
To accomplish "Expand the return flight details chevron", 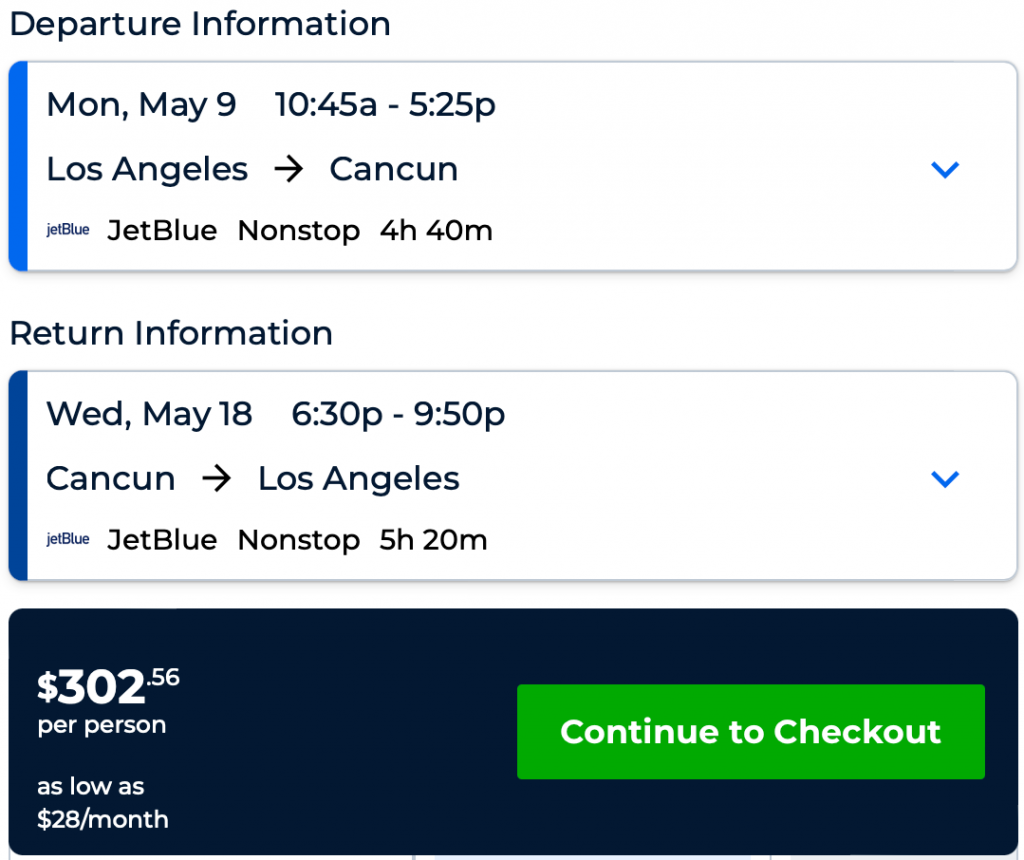I will coord(944,479).
